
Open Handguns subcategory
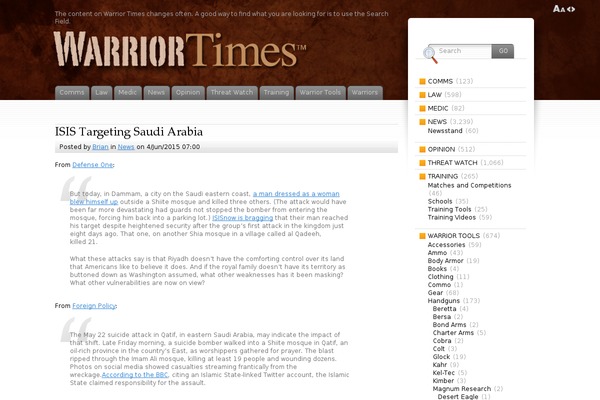click(x=444, y=301)
